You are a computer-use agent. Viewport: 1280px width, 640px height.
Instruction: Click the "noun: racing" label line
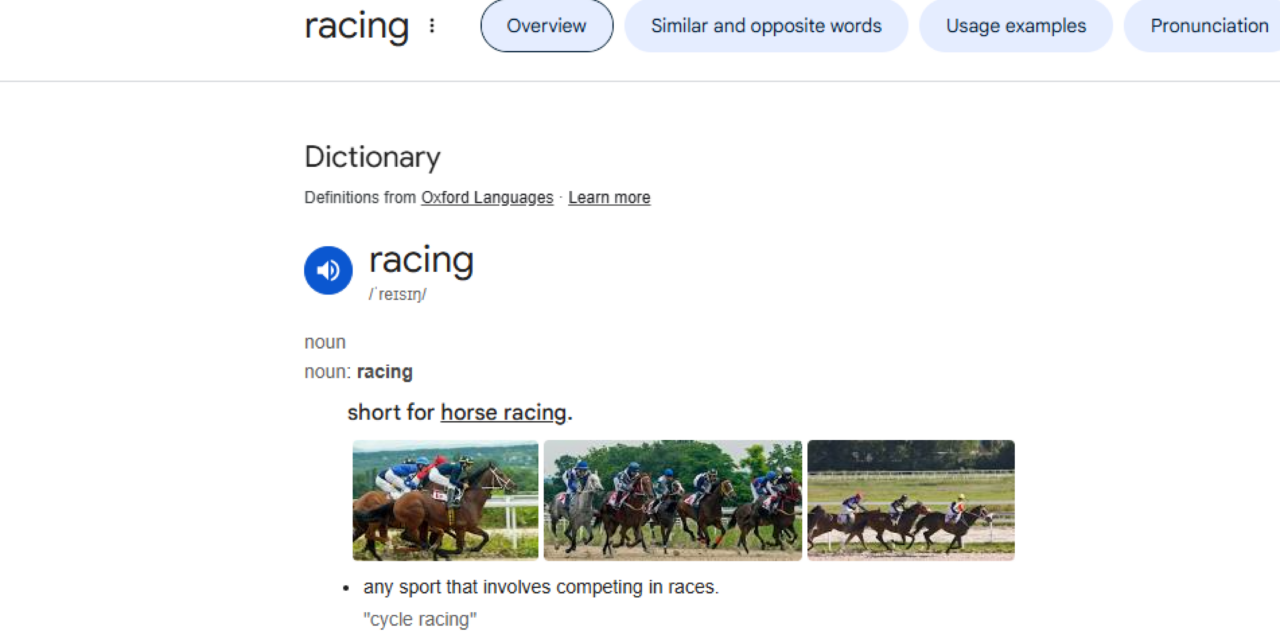(358, 372)
